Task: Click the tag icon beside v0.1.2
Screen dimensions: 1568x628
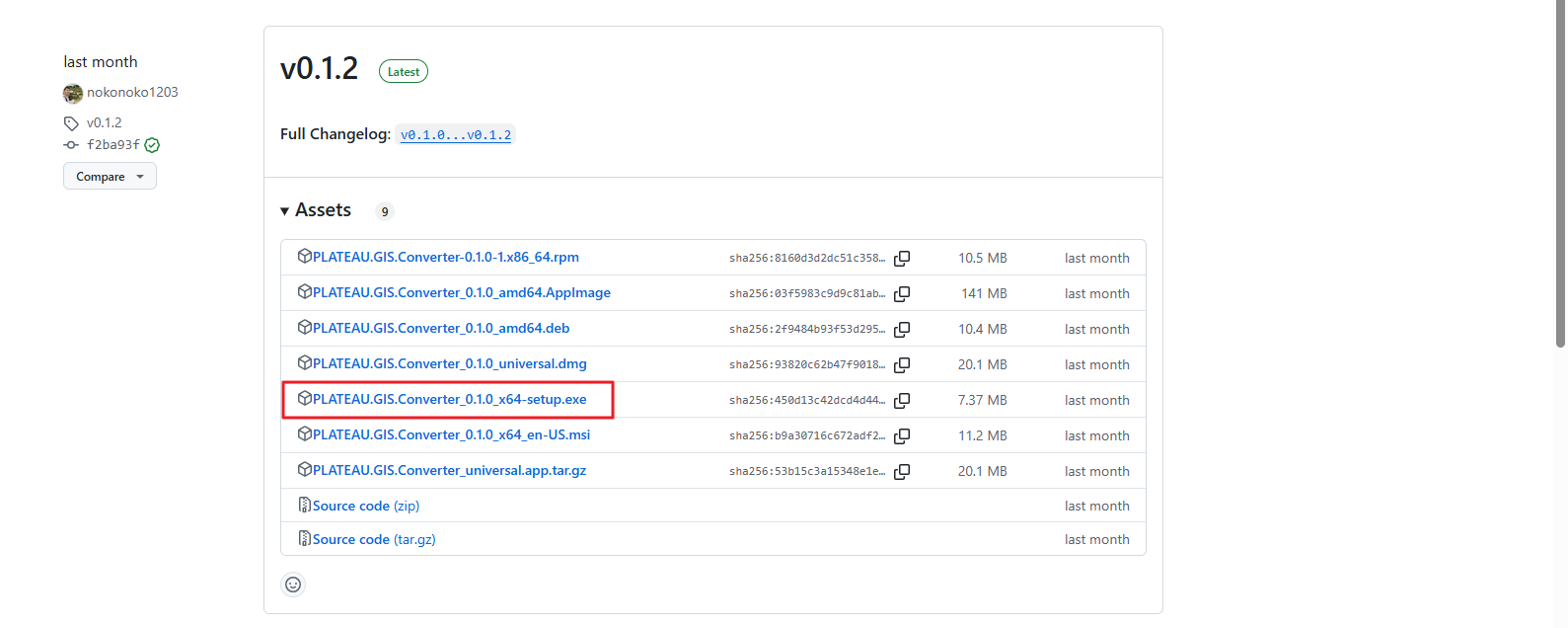Action: tap(71, 123)
